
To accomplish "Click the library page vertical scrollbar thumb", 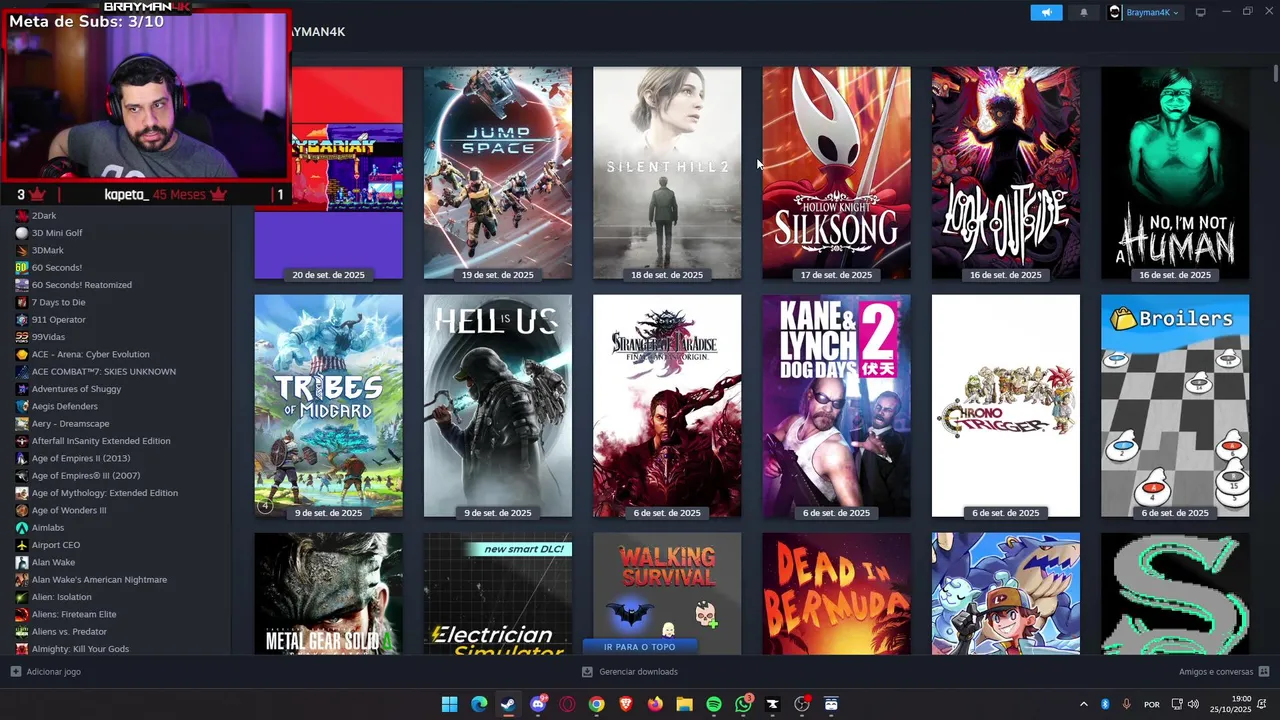I will 1276,74.
